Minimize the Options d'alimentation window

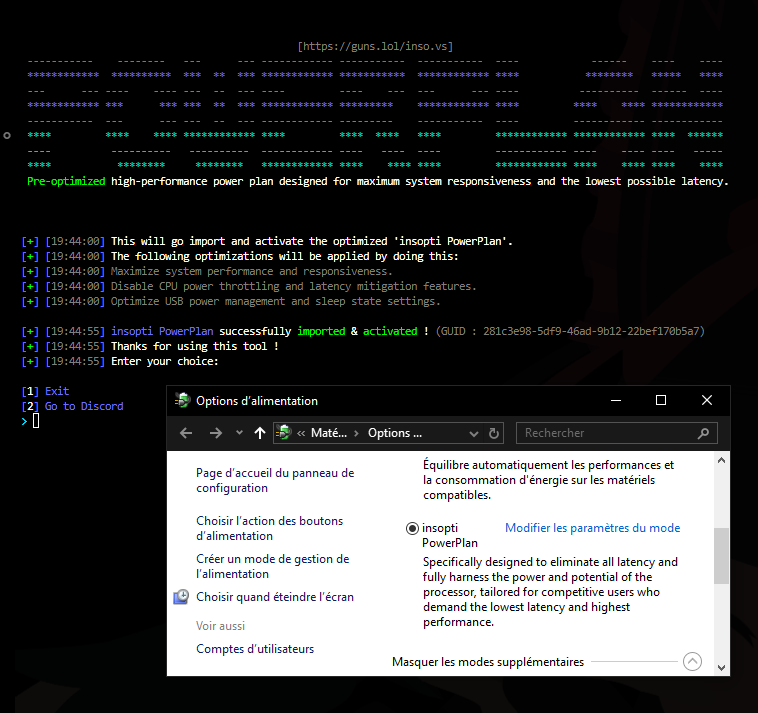(x=616, y=400)
